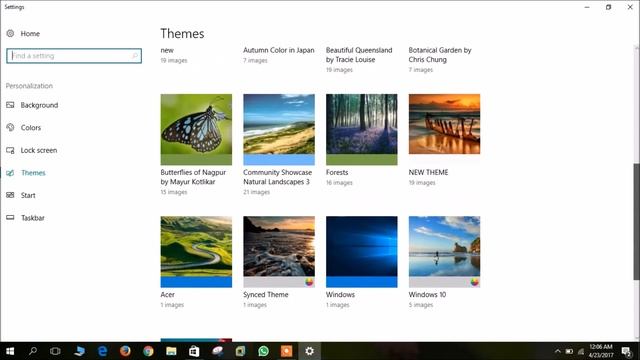640x360 pixels.
Task: Click the Background picture icon in sidebar
Action: [10, 105]
